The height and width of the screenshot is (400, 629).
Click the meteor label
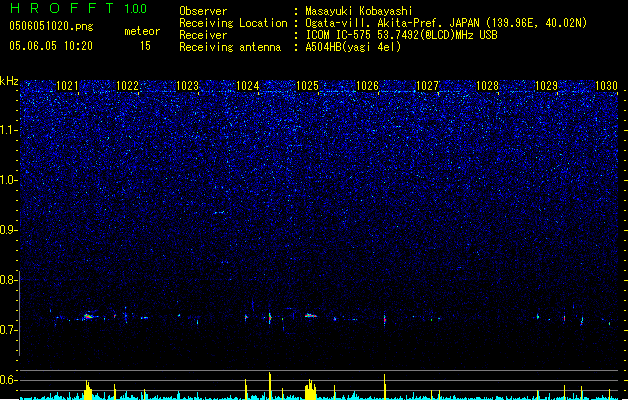click(142, 31)
